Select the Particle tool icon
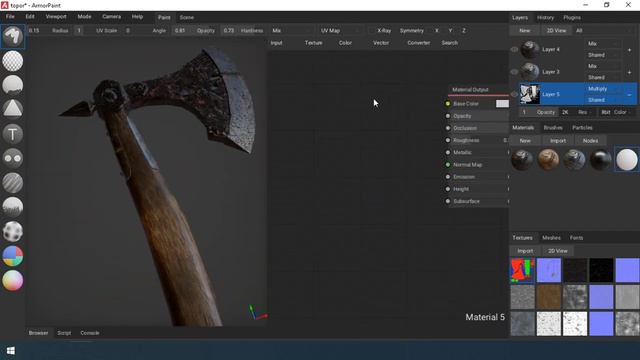The image size is (640, 360). pos(13,207)
